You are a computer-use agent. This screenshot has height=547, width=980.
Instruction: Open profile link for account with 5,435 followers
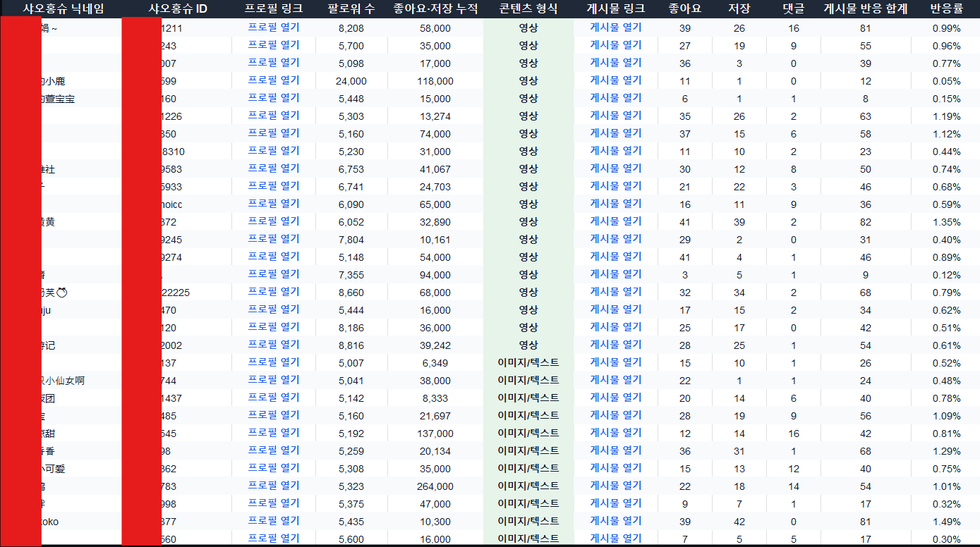[x=274, y=521]
